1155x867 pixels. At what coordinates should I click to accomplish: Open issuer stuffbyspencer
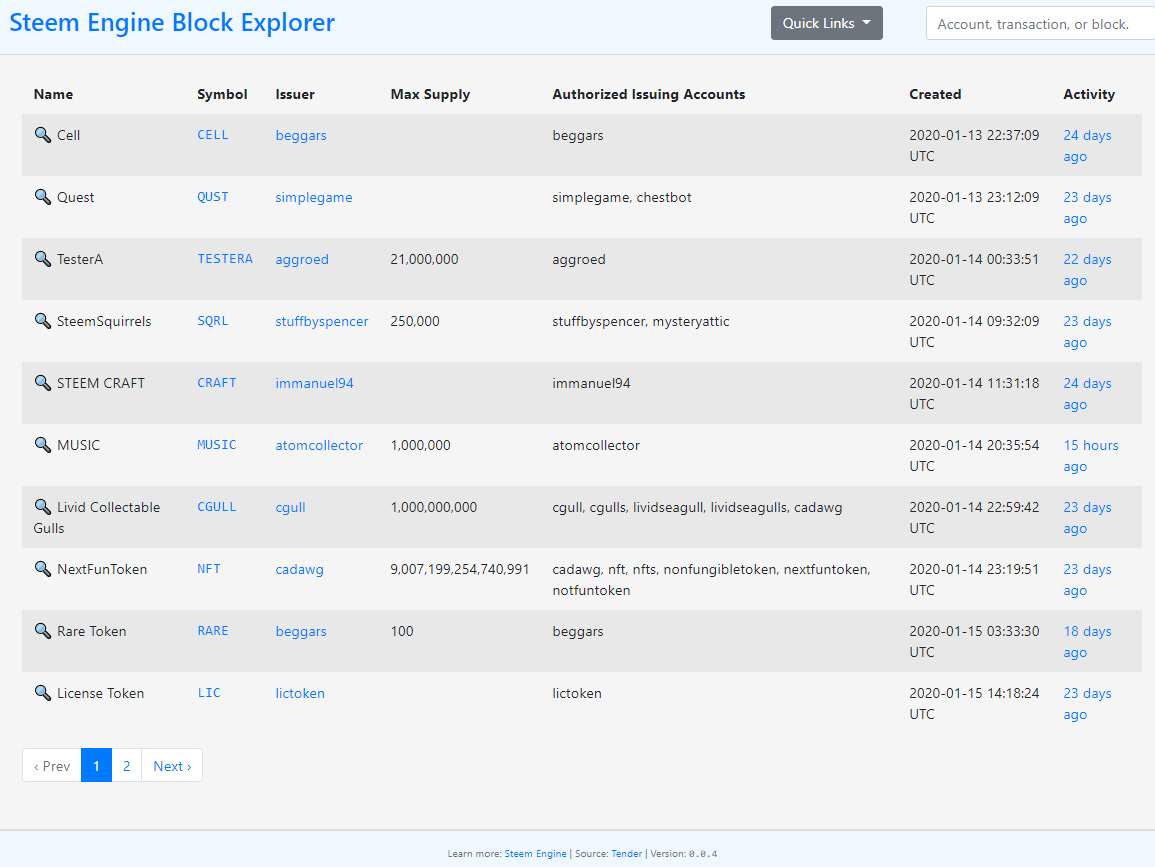322,321
